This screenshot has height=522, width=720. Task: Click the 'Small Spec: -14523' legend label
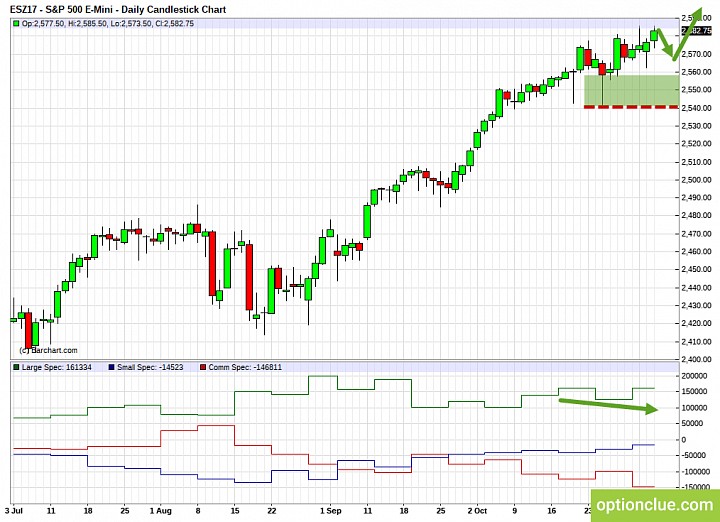150,367
